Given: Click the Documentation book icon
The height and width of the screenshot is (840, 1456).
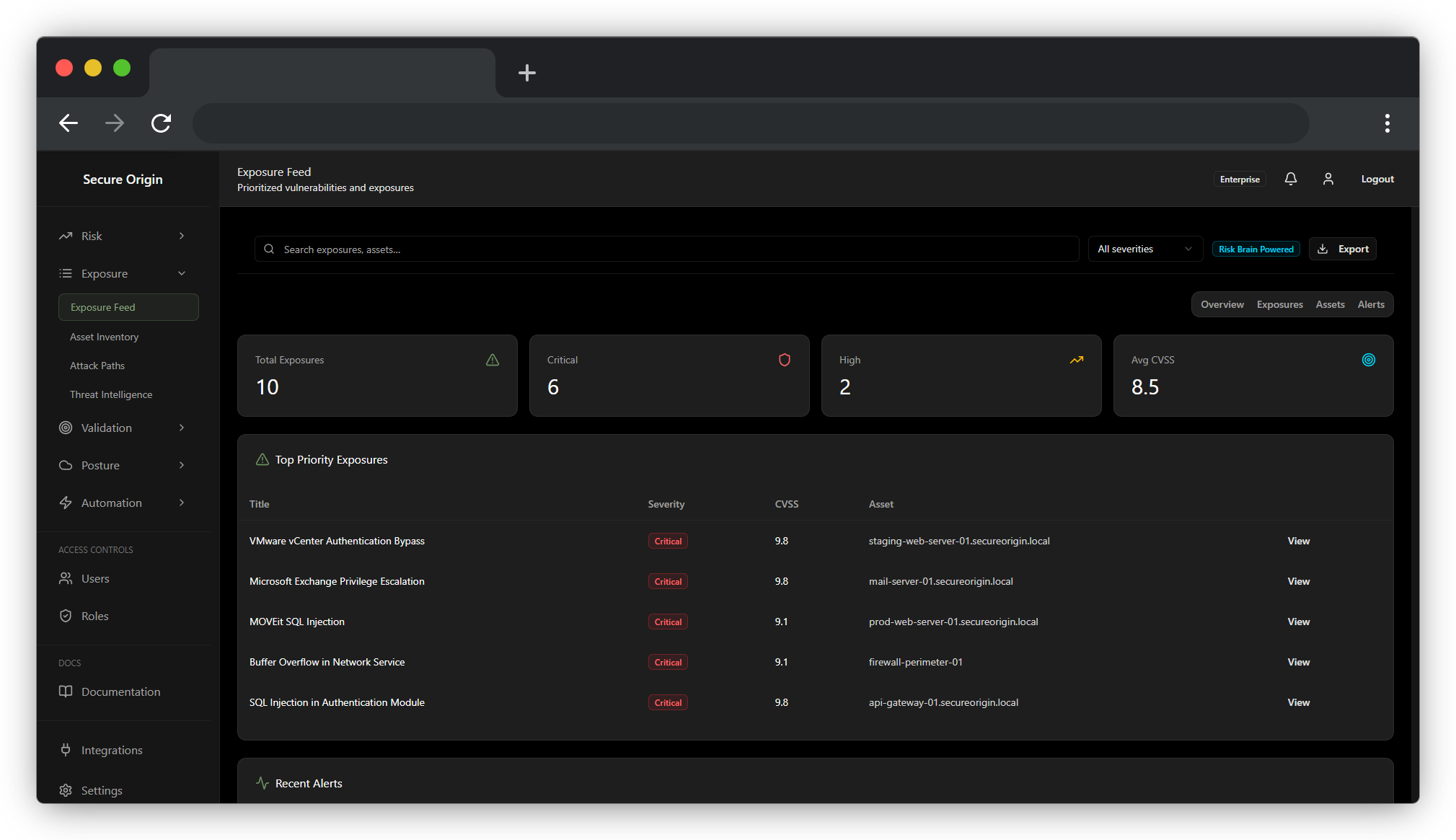Looking at the screenshot, I should tap(66, 691).
